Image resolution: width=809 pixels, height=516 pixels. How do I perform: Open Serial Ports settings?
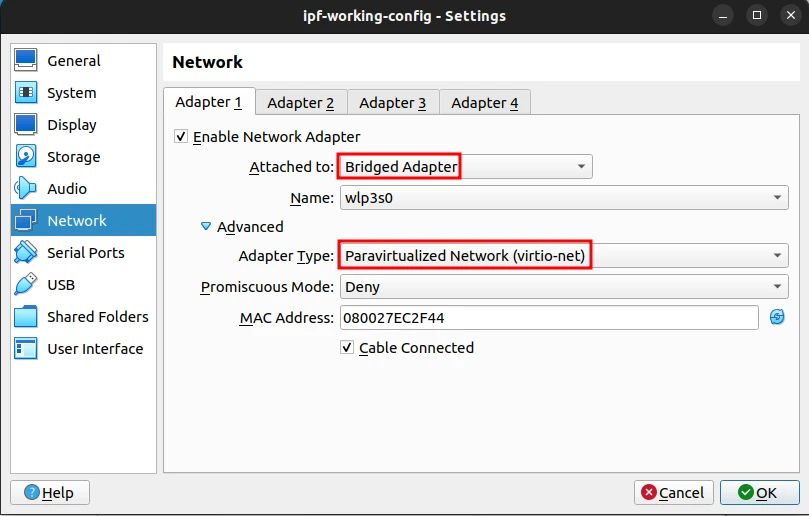85,253
